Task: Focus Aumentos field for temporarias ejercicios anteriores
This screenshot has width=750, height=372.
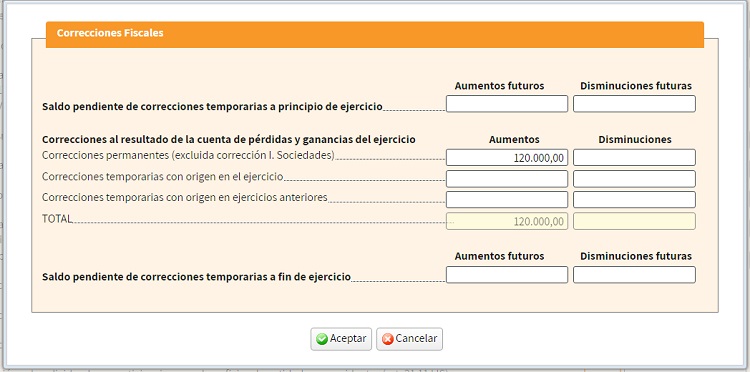Action: 507,200
